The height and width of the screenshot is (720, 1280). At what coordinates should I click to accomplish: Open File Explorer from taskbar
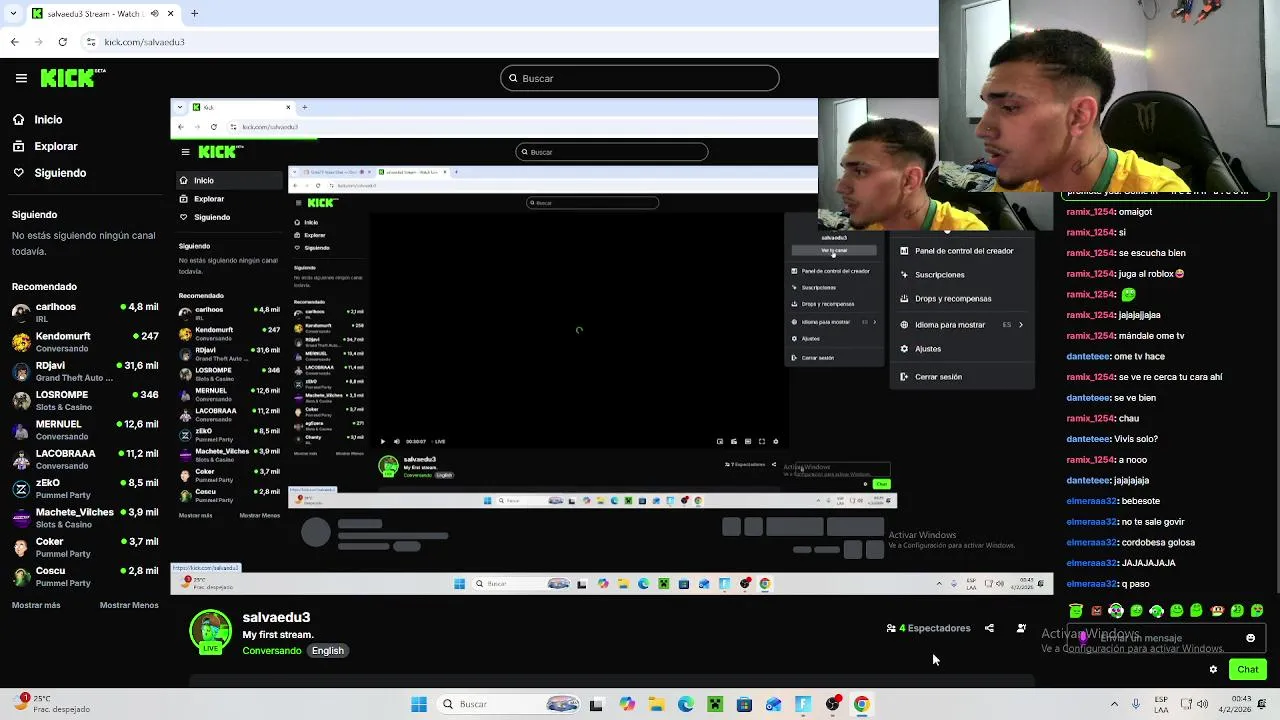(656, 704)
